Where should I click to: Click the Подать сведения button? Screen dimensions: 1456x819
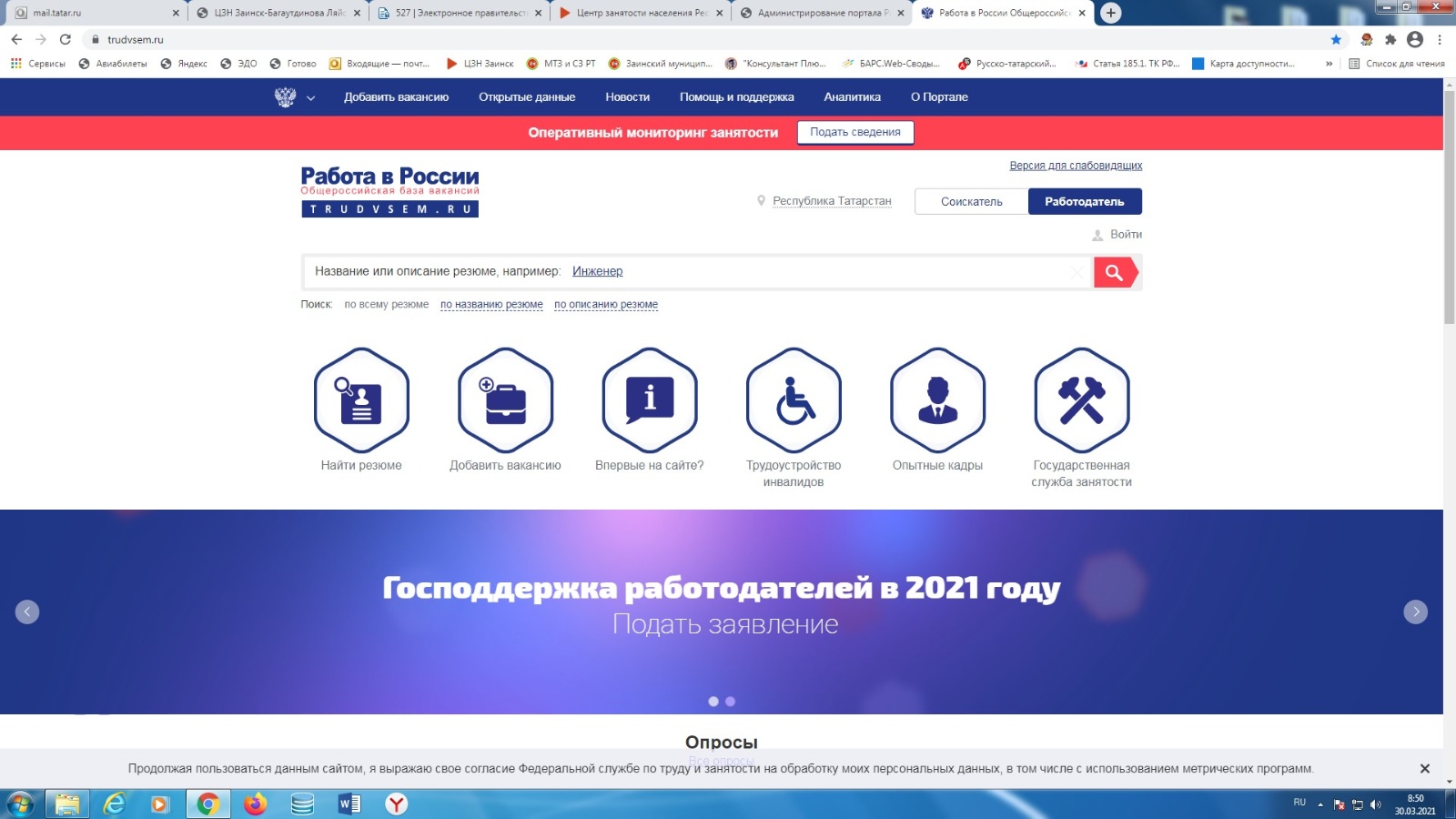coord(854,132)
